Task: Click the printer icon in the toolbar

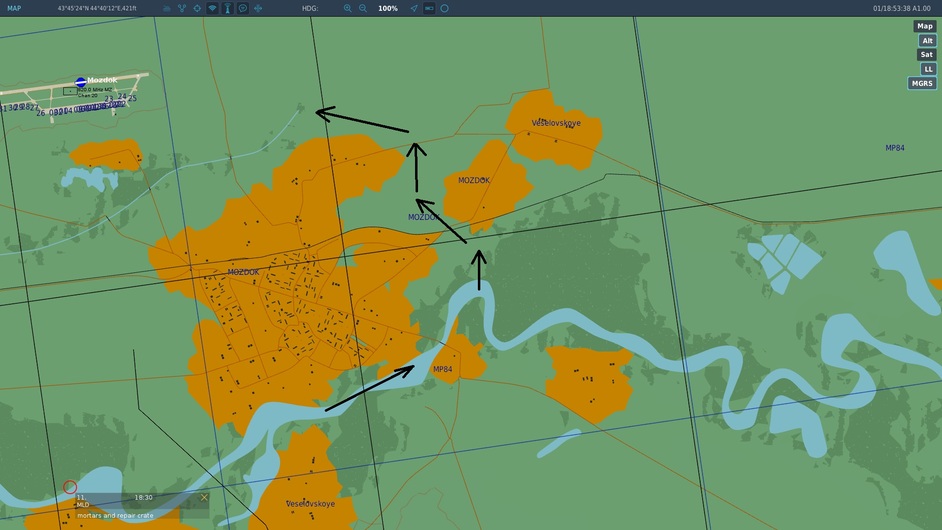Action: tap(166, 8)
